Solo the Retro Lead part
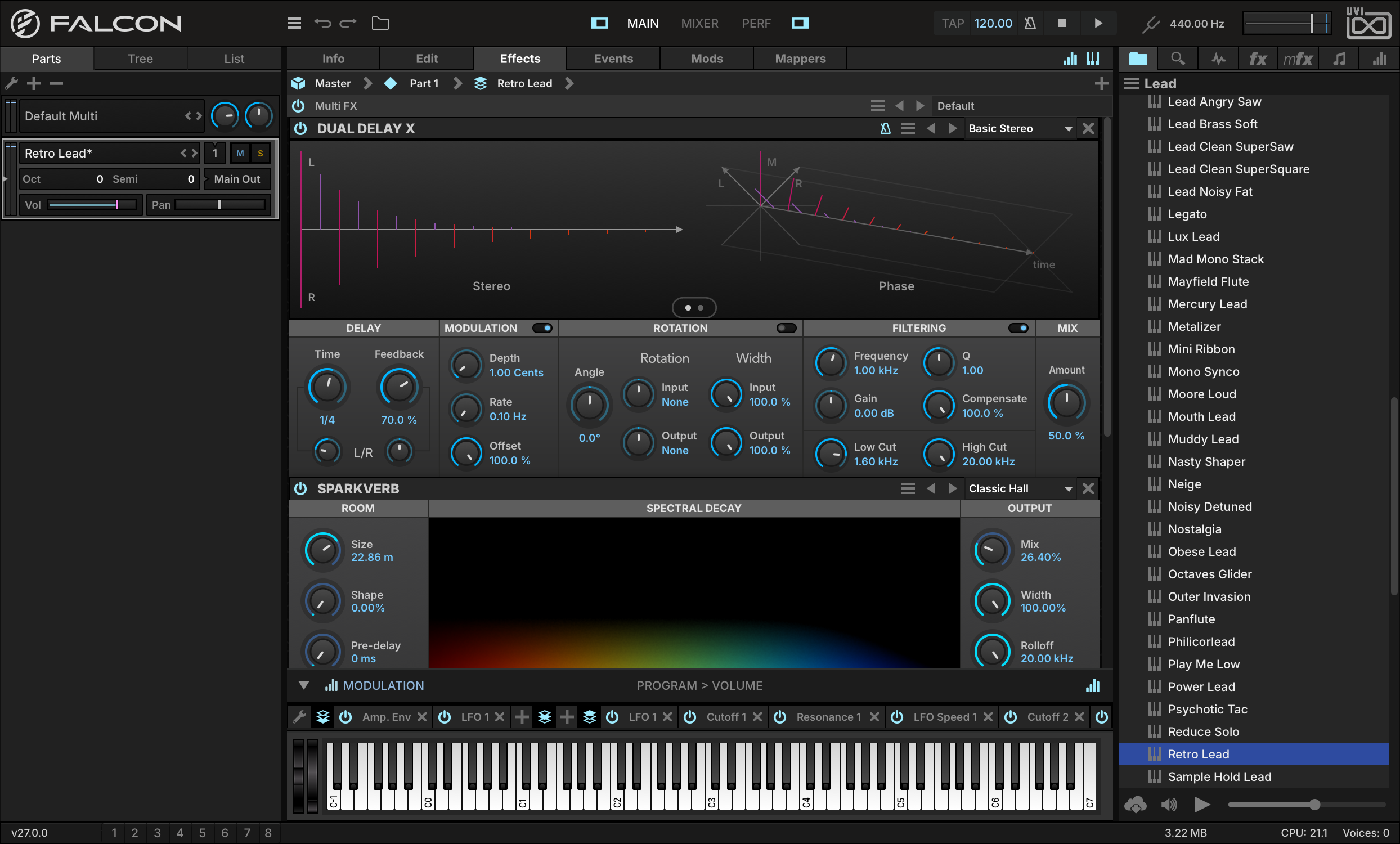This screenshot has height=844, width=1400. click(260, 154)
